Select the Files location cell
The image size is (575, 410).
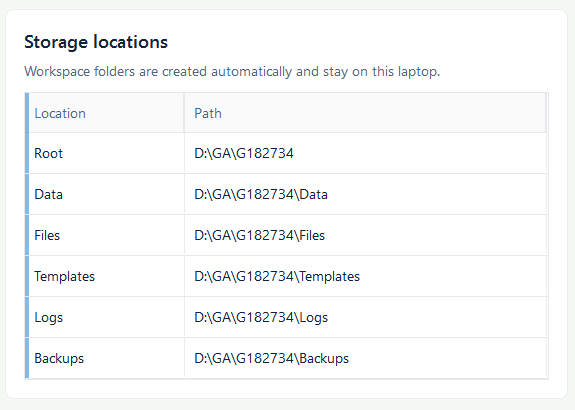pos(106,235)
